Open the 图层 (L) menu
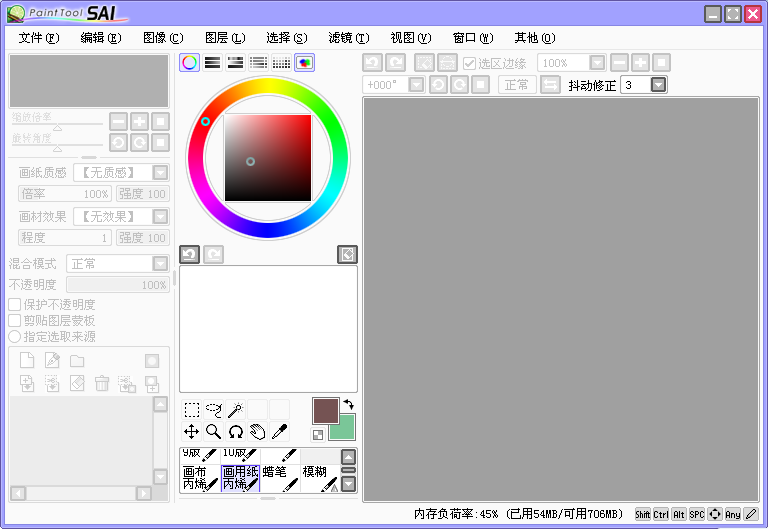Image resolution: width=768 pixels, height=529 pixels. [x=225, y=38]
